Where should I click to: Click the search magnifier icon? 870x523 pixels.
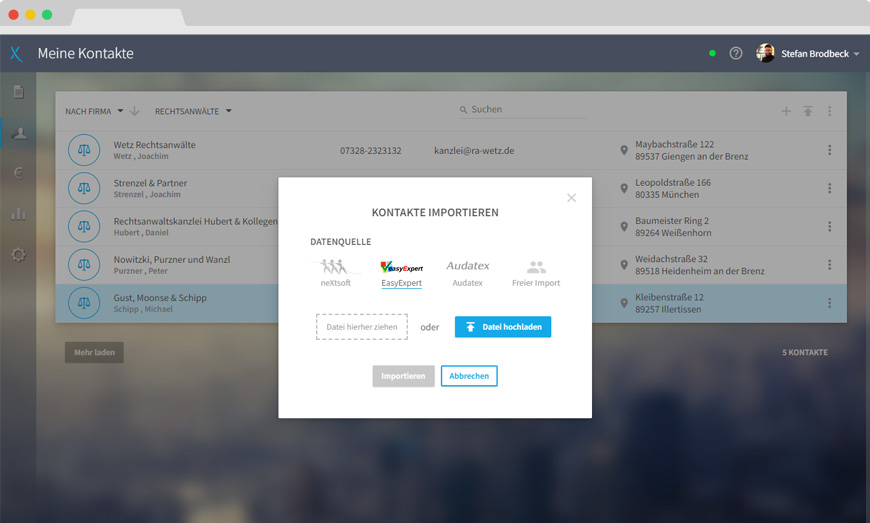(463, 110)
